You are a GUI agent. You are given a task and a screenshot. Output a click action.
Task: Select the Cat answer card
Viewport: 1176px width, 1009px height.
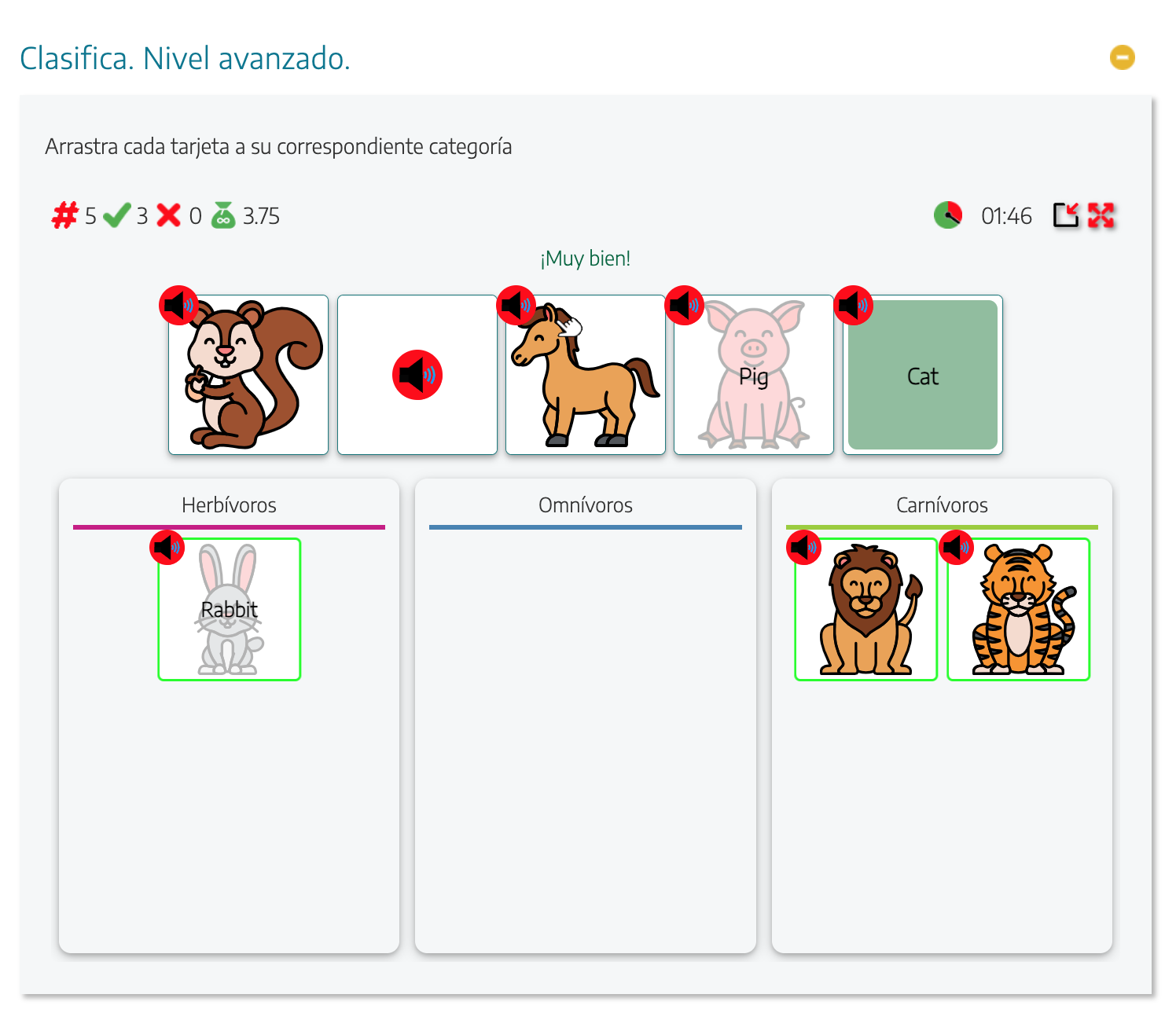(923, 376)
